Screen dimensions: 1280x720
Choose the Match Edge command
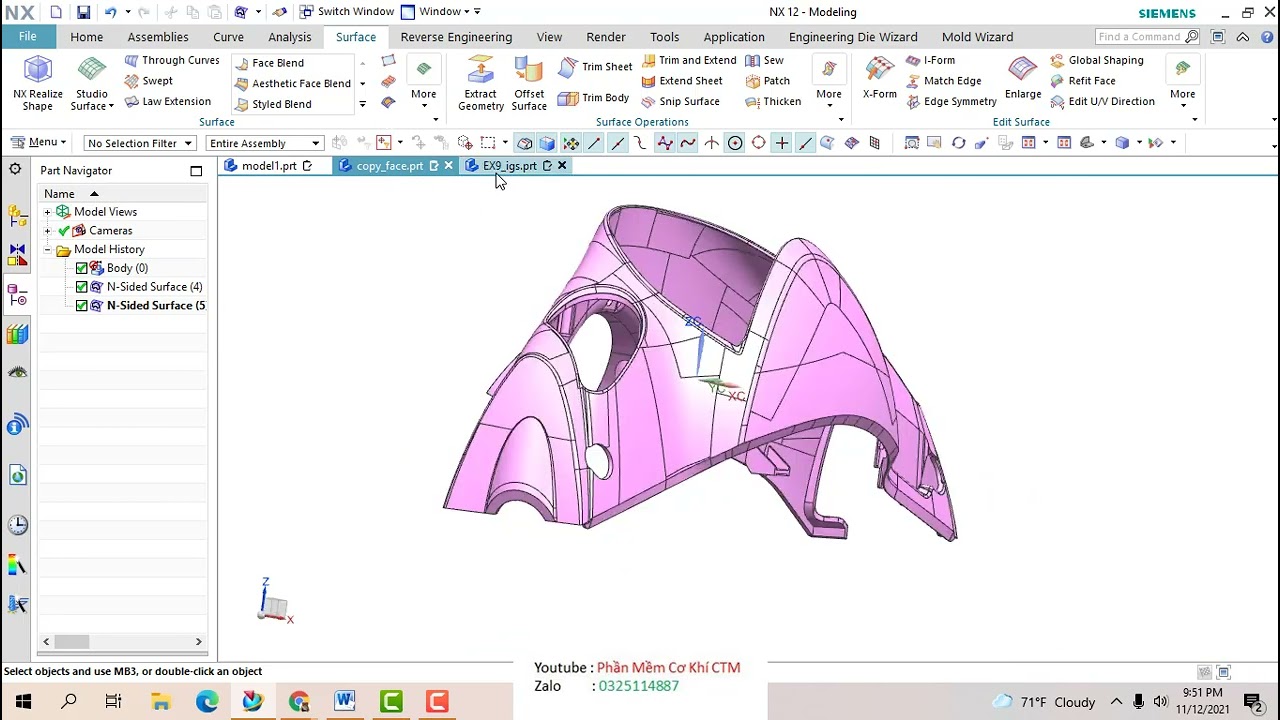944,81
